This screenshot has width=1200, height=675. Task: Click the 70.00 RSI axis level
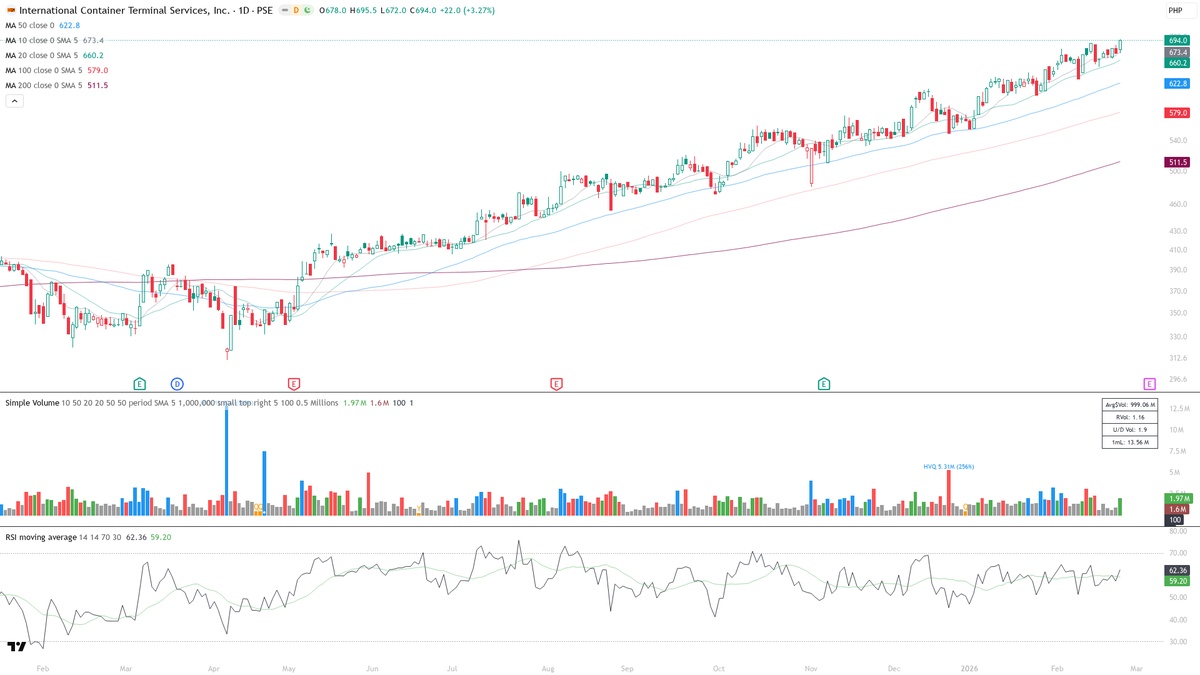(x=1176, y=553)
